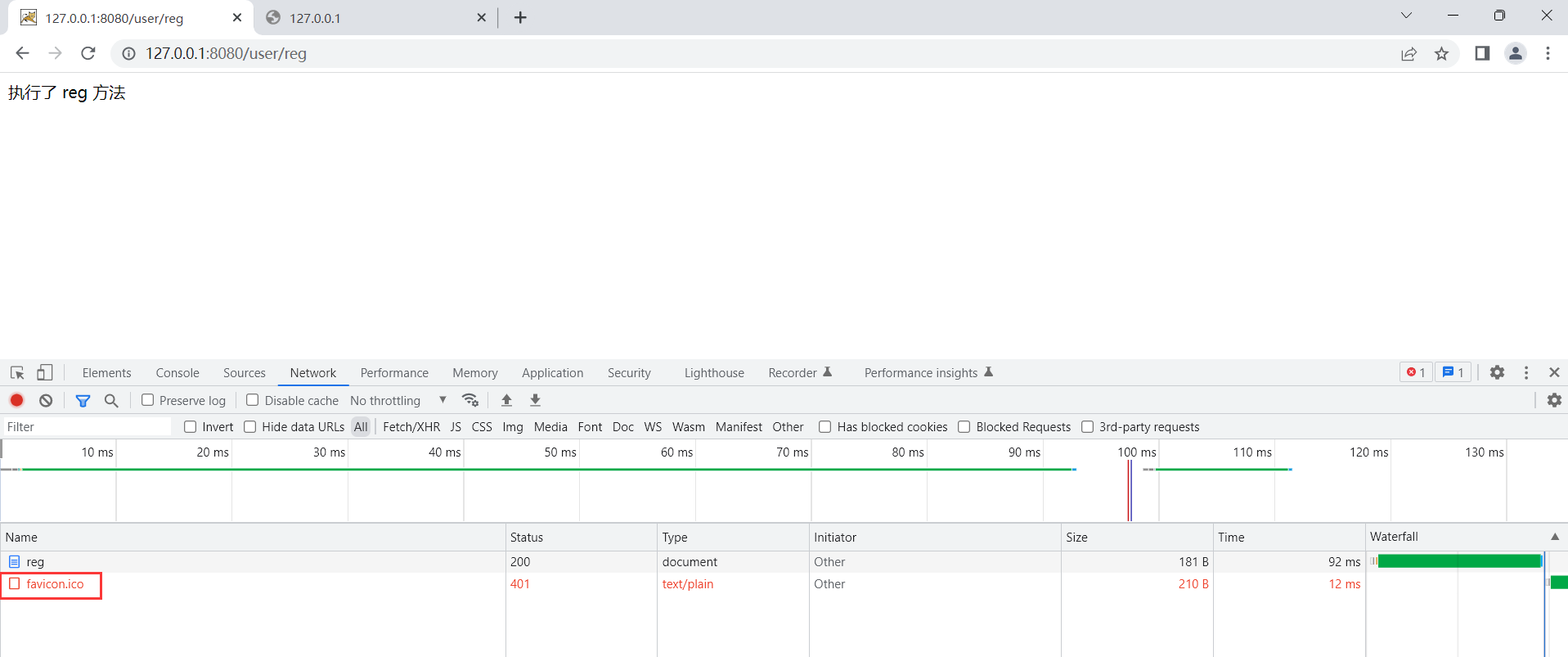Open the Security tab
Viewport: 1568px width, 657px height.
(629, 373)
